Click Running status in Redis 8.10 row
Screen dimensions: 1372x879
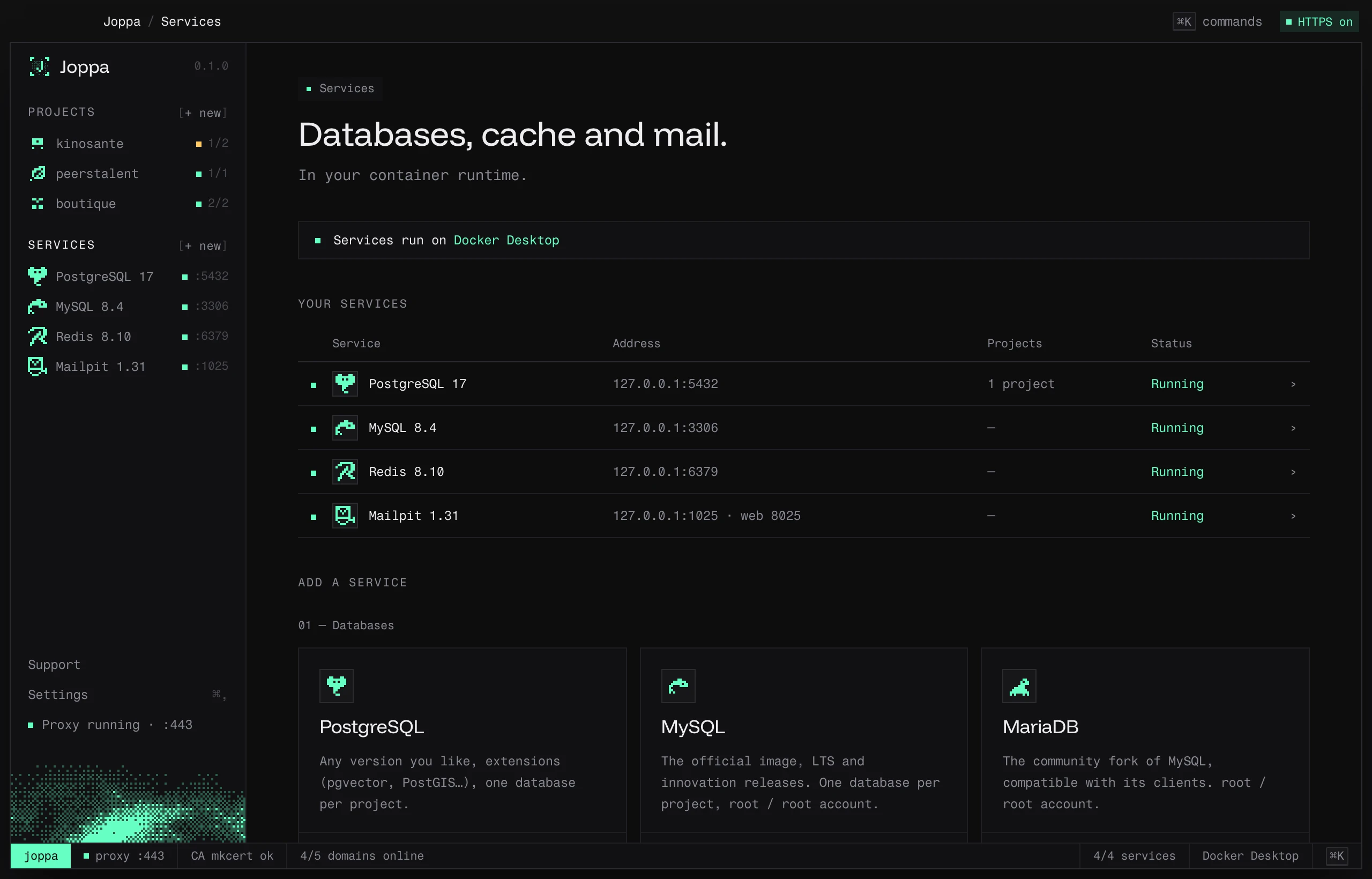(x=1177, y=472)
